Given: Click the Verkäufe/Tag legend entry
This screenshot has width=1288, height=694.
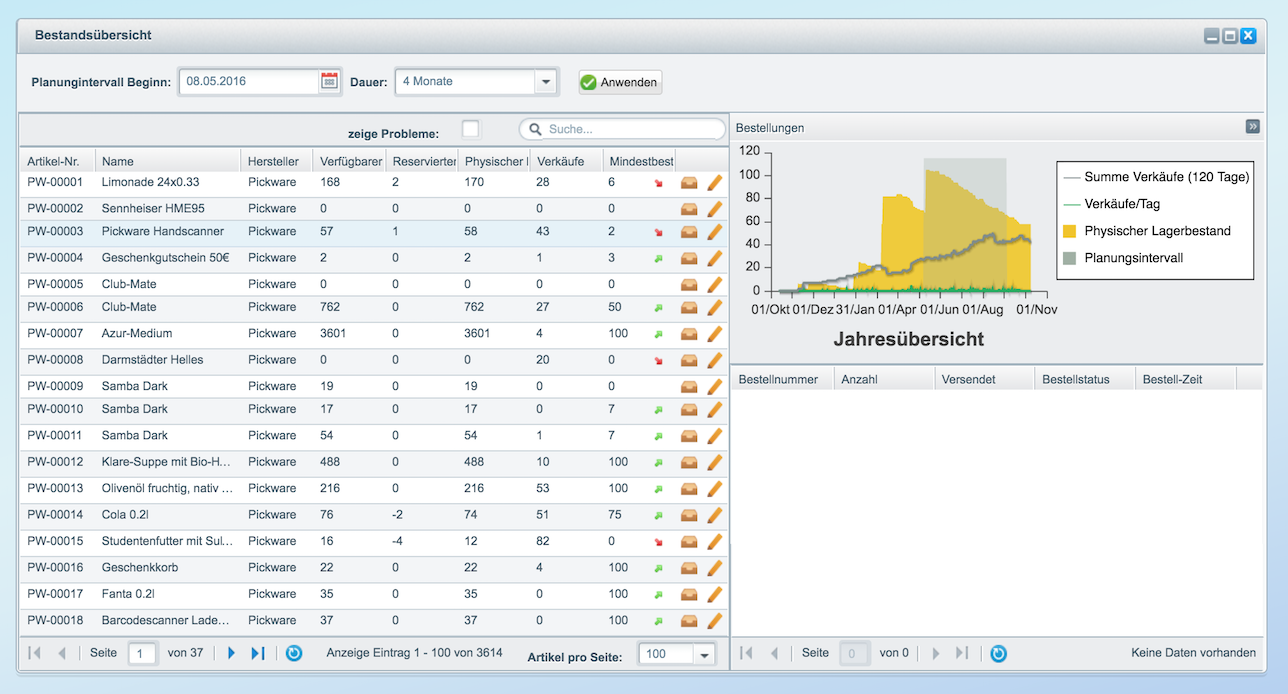Looking at the screenshot, I should [x=1122, y=204].
